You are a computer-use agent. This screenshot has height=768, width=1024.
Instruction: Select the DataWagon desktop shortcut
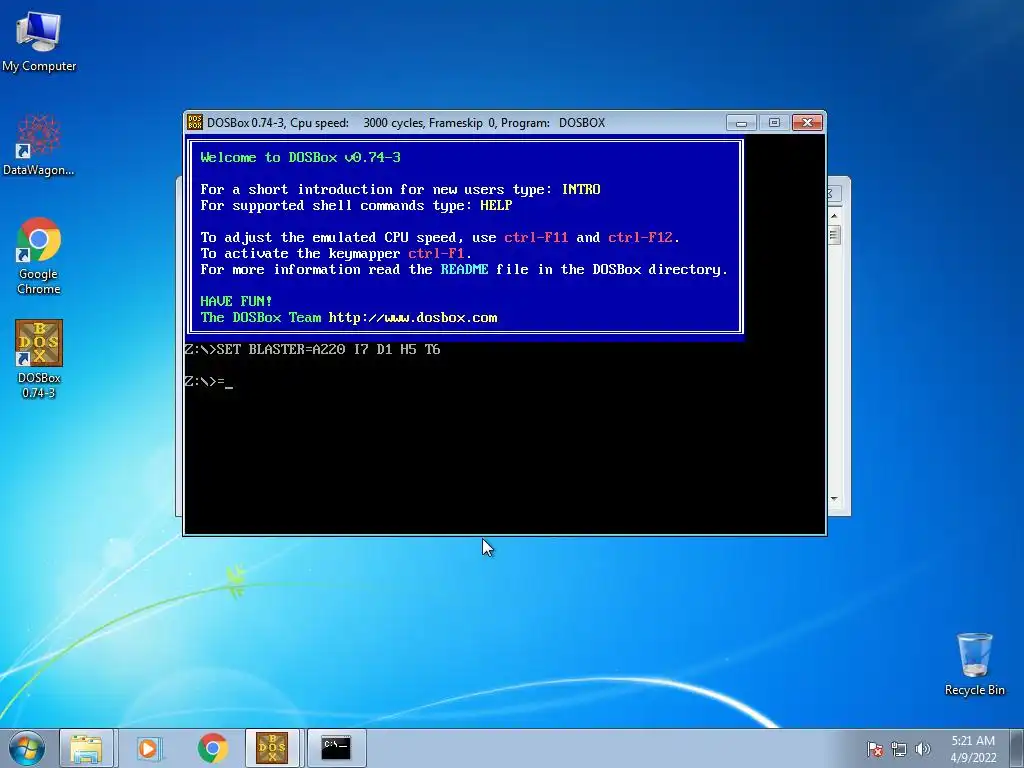39,145
